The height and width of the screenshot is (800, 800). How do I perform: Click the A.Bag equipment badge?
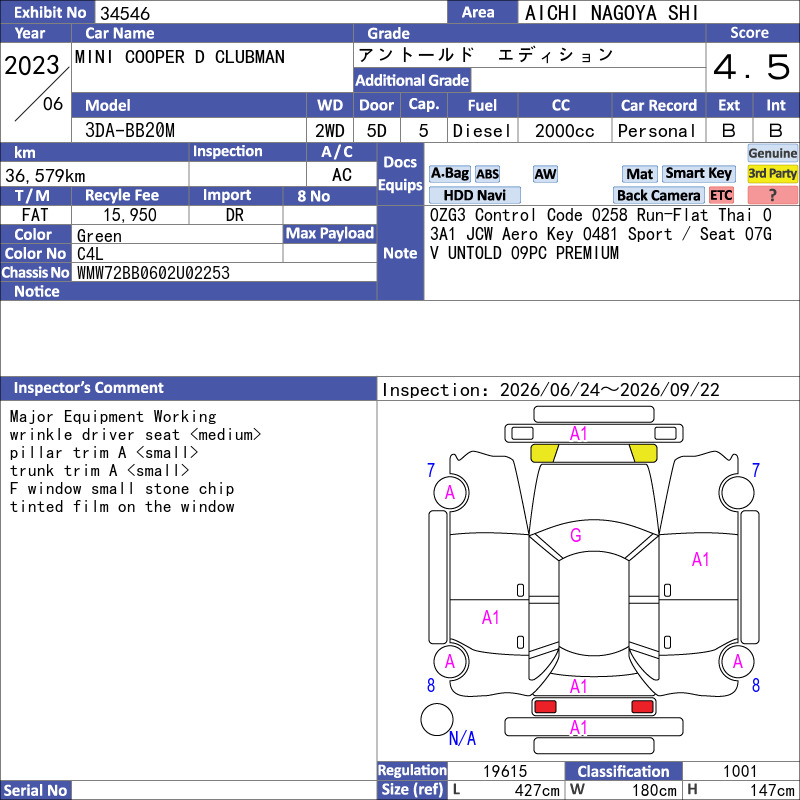click(x=449, y=174)
